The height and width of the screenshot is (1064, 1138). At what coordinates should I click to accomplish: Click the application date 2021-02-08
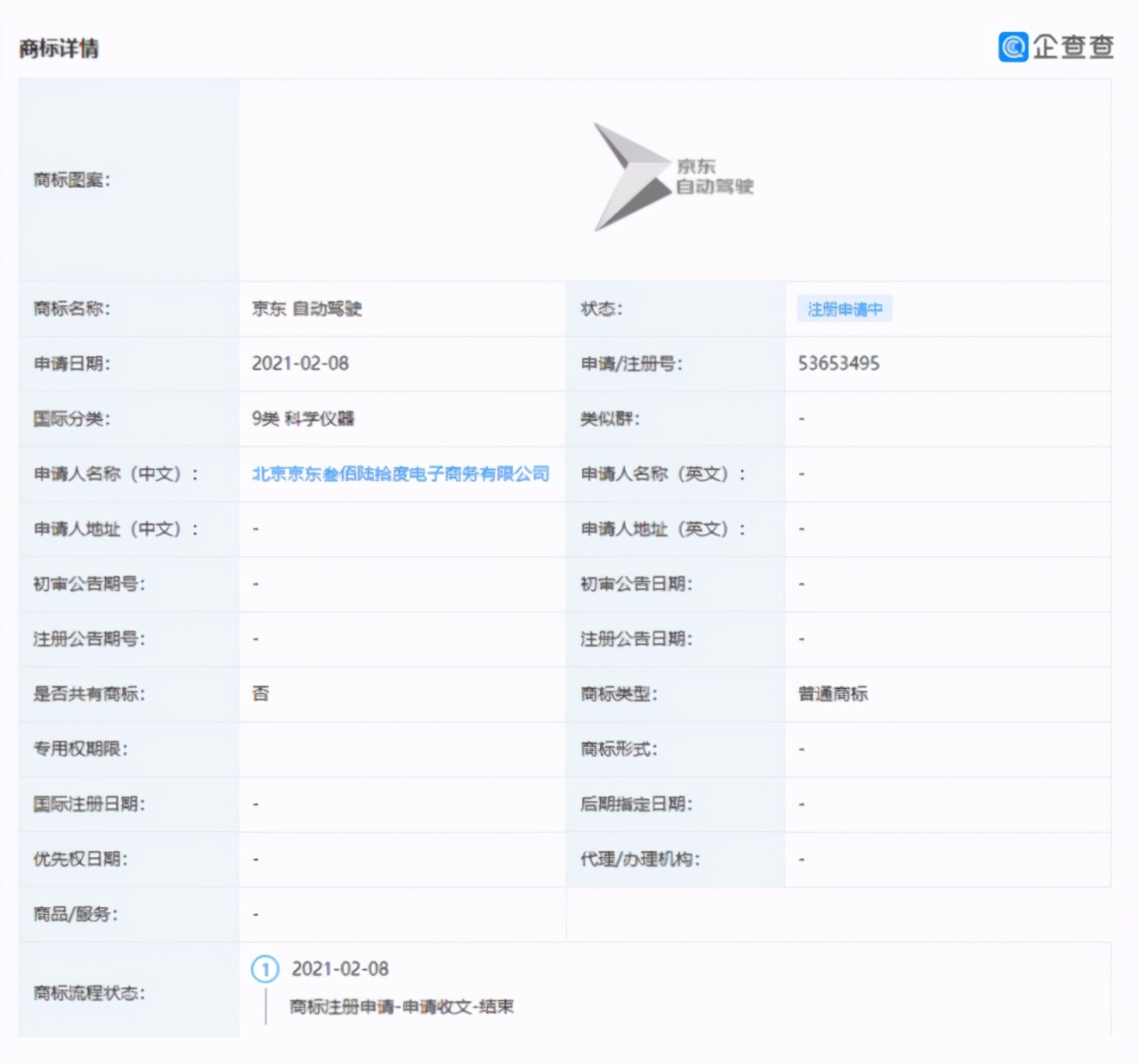tap(299, 364)
